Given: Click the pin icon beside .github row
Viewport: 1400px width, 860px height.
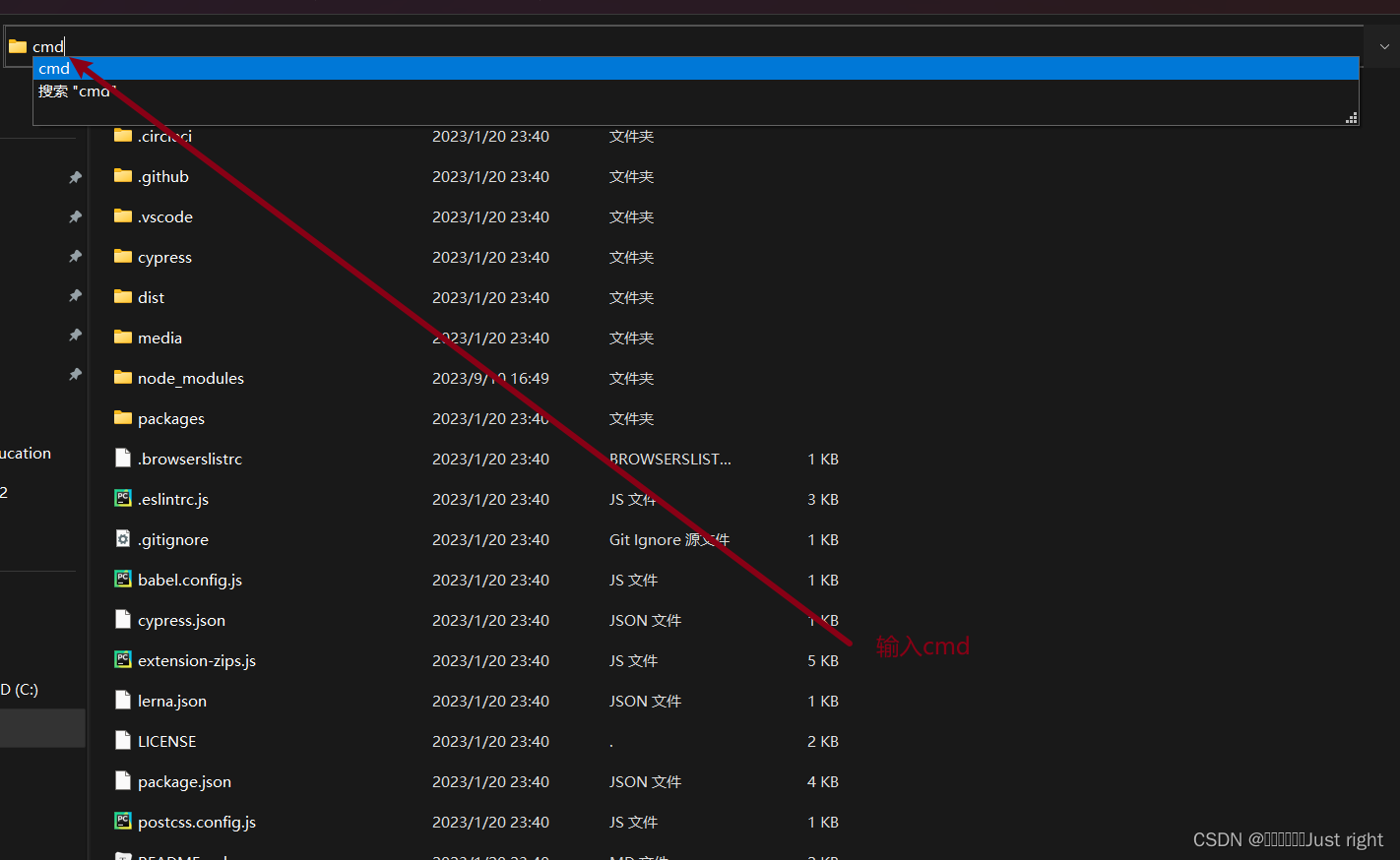Looking at the screenshot, I should [x=75, y=177].
